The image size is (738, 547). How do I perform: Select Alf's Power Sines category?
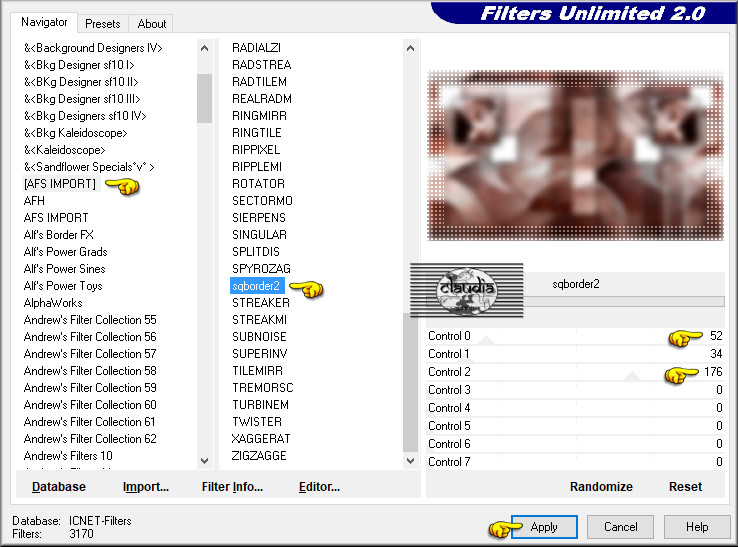point(64,269)
